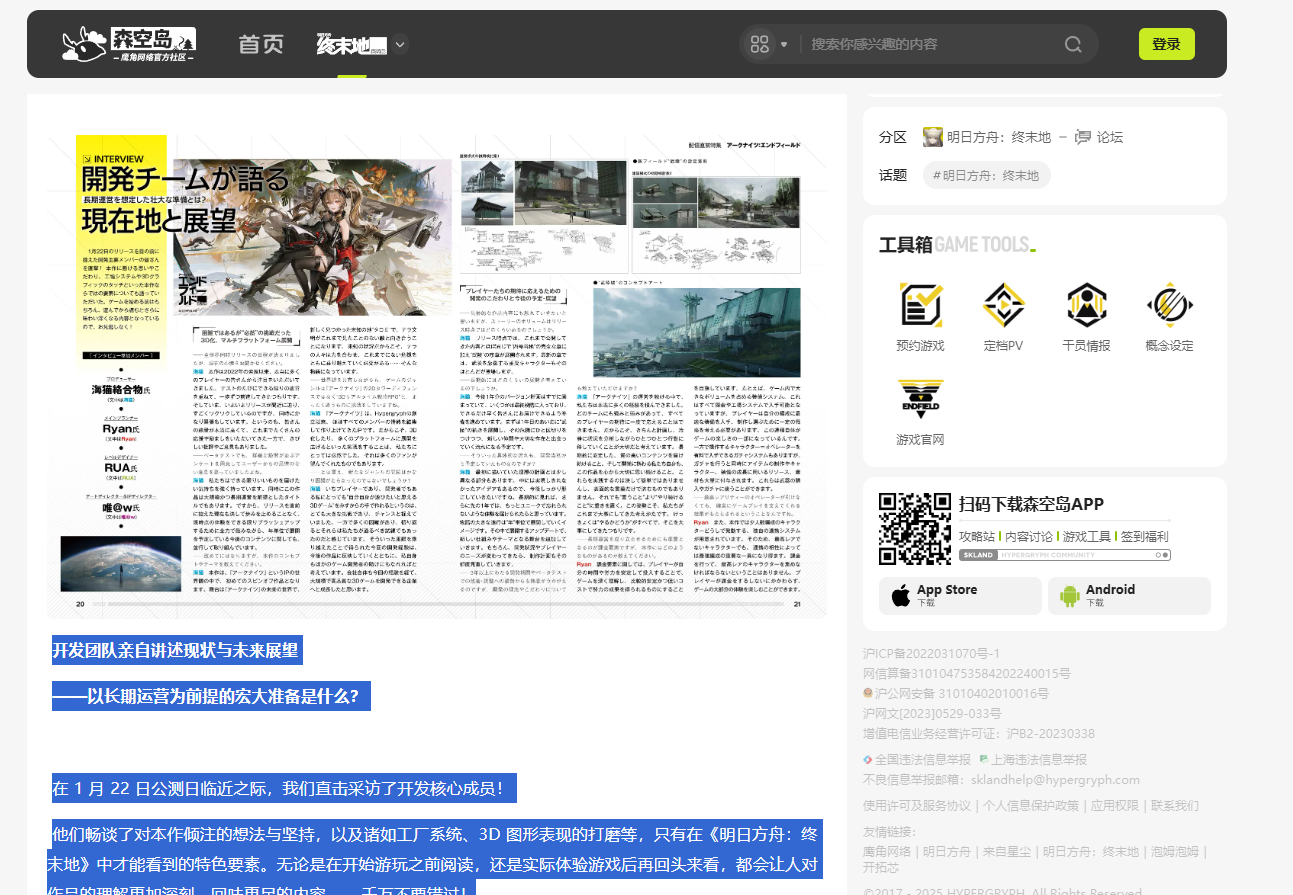Open the search category dropdown
1293x895 pixels.
[x=767, y=44]
